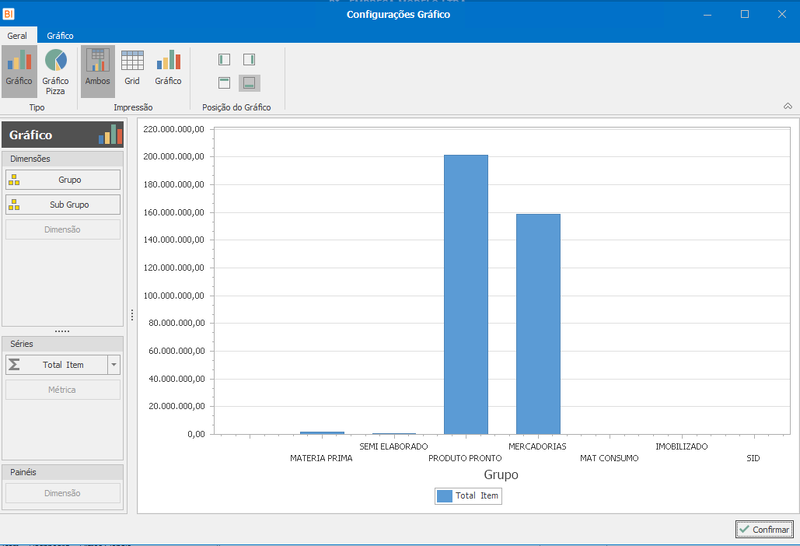Image resolution: width=800 pixels, height=546 pixels.
Task: Set chart position to bottom
Action: pos(249,83)
